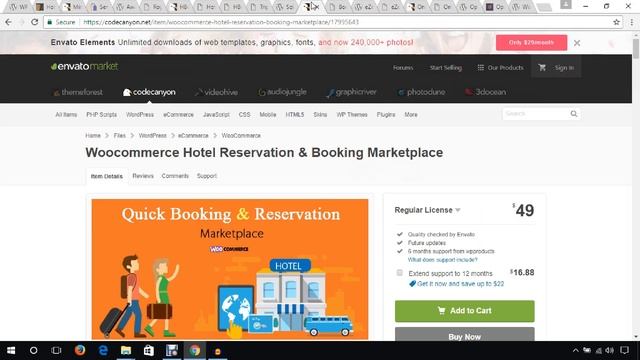Expand the More categories menu
This screenshot has height=360, width=640.
click(x=411, y=115)
